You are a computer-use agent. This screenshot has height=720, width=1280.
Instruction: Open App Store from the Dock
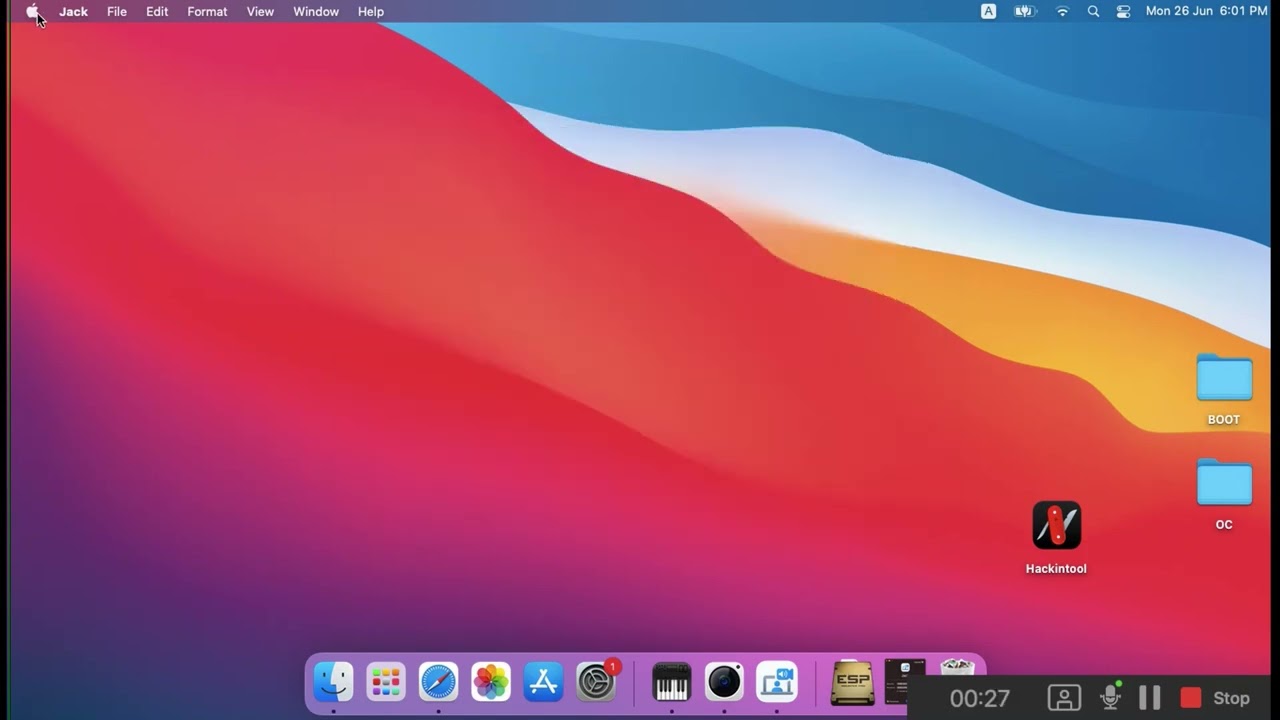coord(543,683)
